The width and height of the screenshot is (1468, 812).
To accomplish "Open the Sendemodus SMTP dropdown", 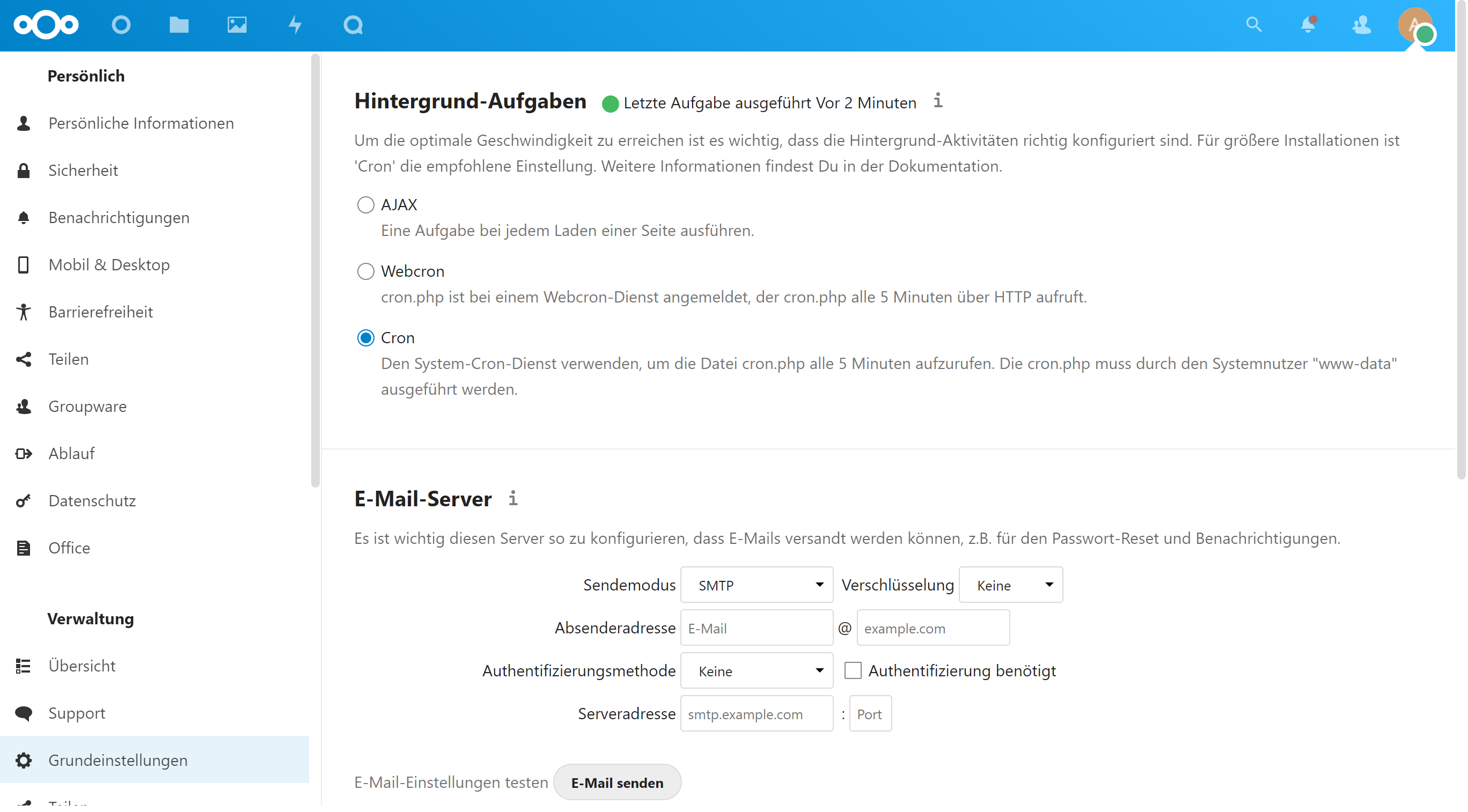I will click(756, 585).
